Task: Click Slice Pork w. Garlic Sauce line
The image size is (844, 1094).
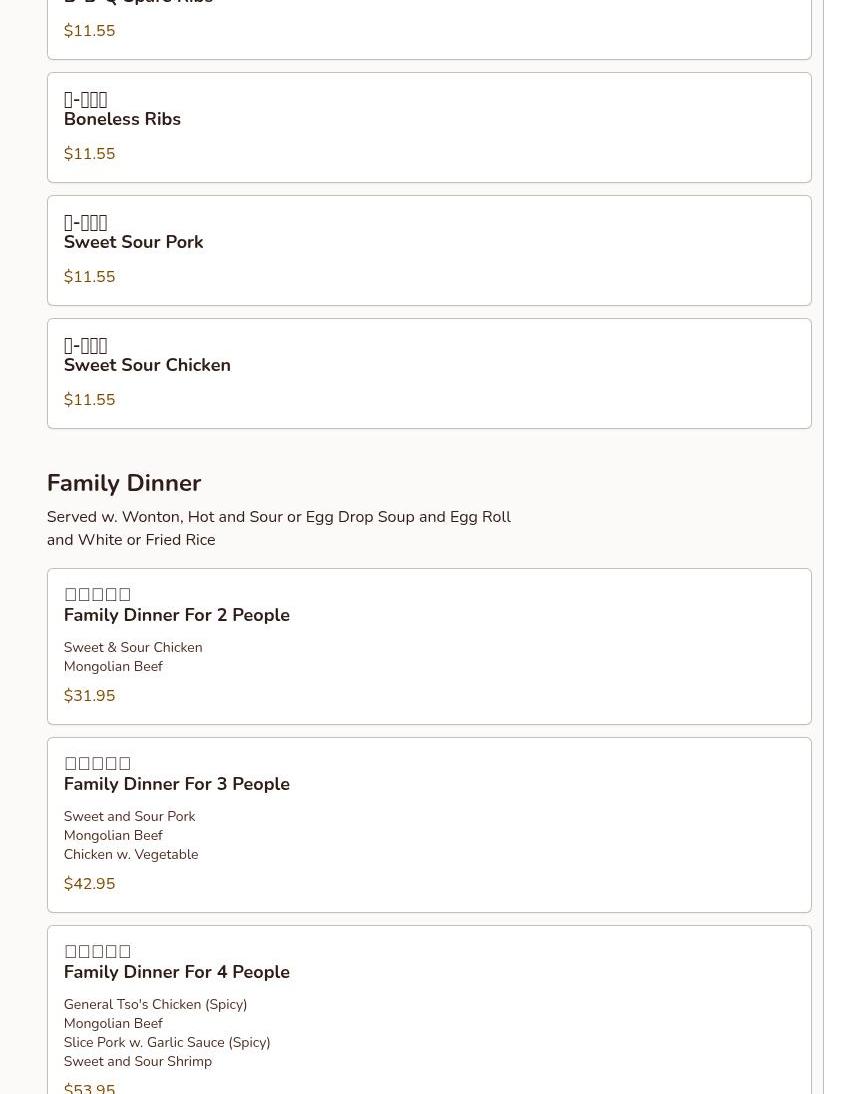Action: coord(167,1043)
